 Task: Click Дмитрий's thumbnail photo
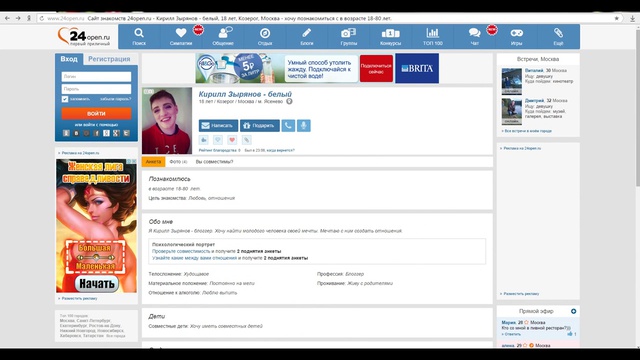(511, 111)
